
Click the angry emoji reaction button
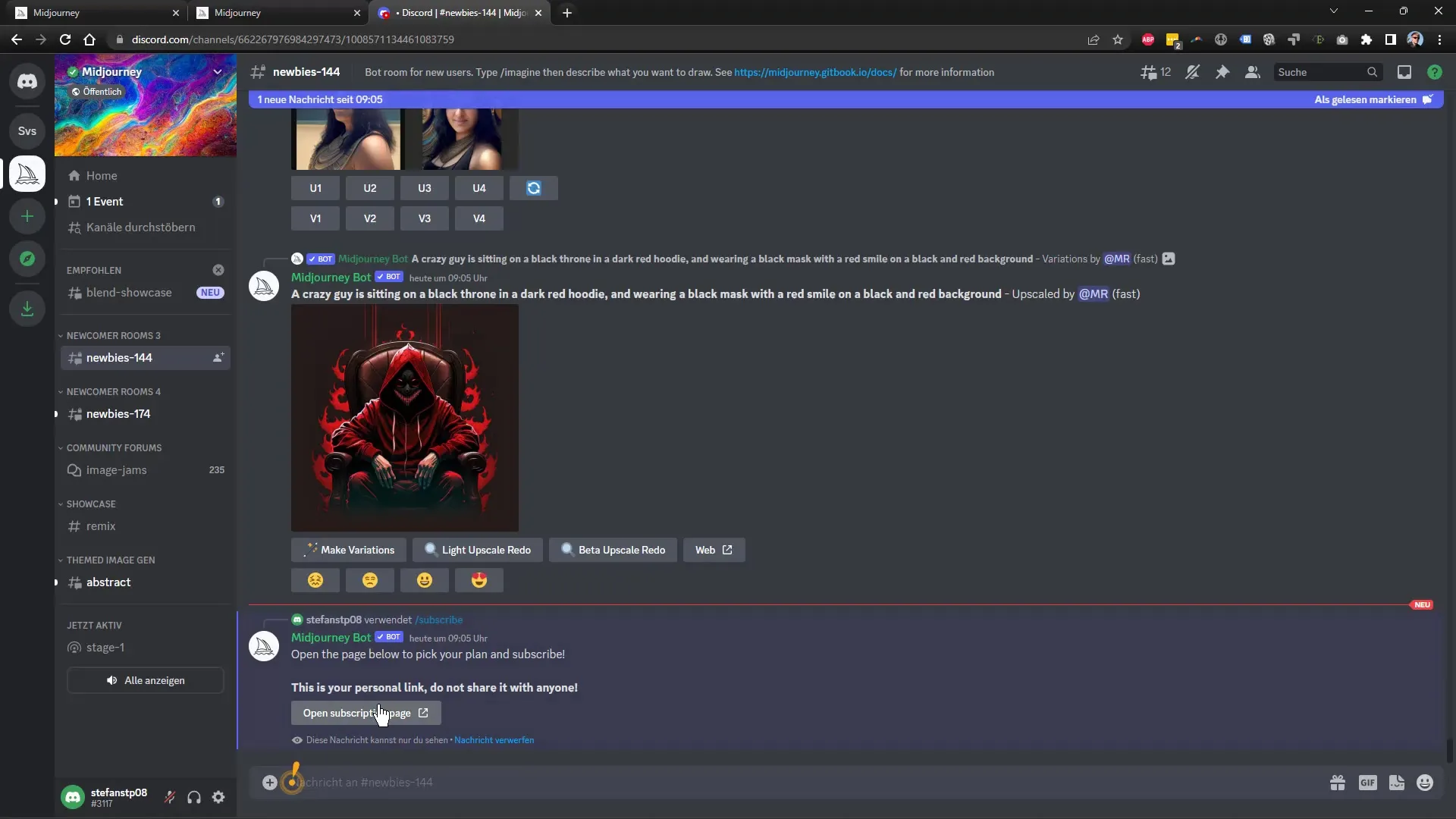coord(370,580)
